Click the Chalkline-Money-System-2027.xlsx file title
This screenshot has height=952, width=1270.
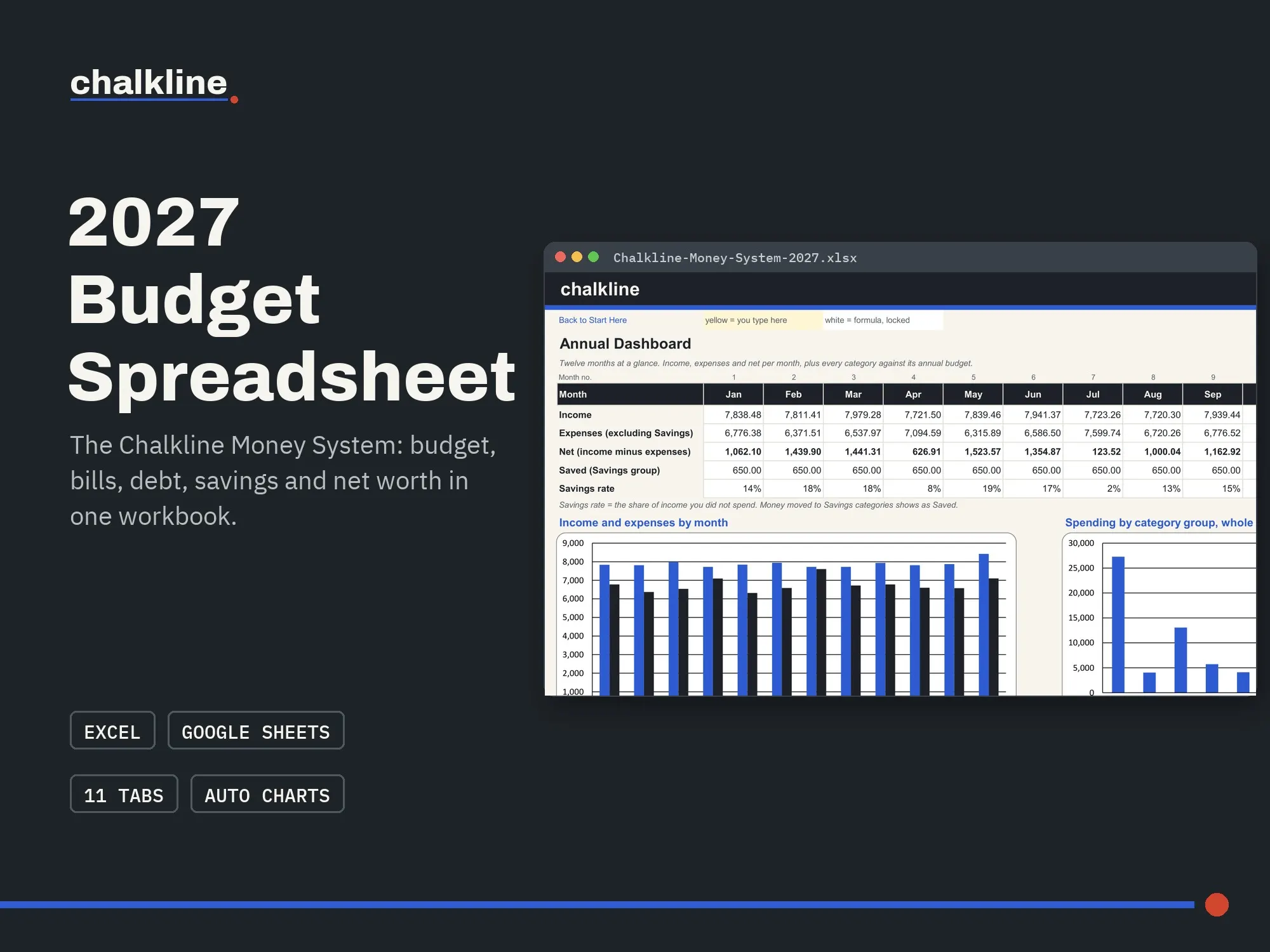coord(735,258)
